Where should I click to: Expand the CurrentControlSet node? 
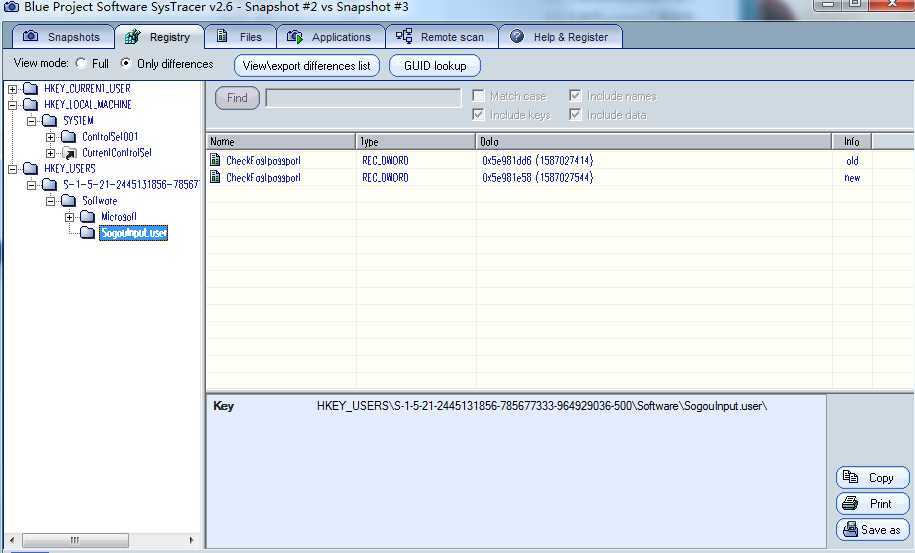[x=51, y=153]
